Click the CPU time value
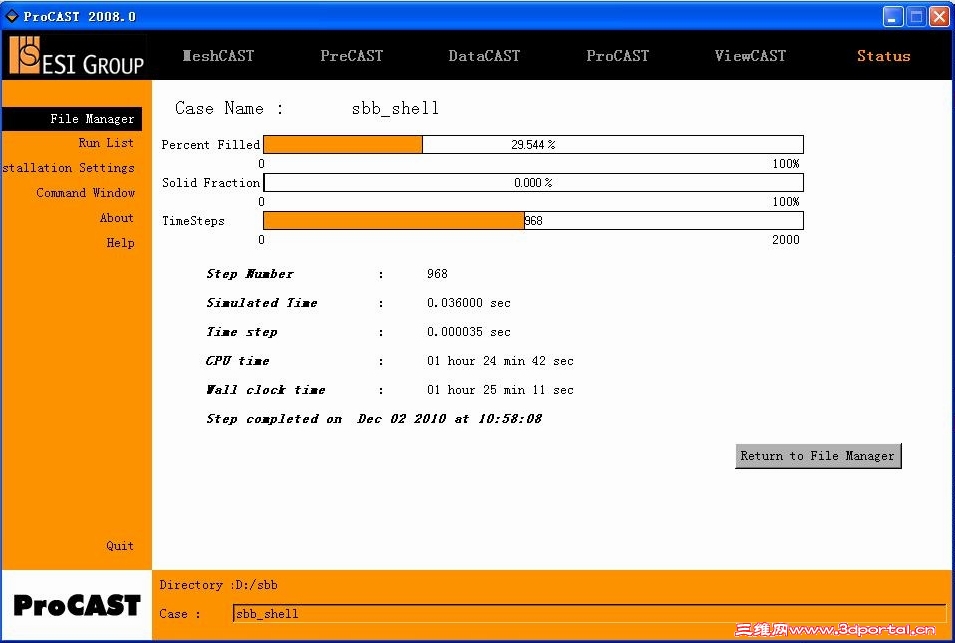The height and width of the screenshot is (643, 955). (500, 360)
